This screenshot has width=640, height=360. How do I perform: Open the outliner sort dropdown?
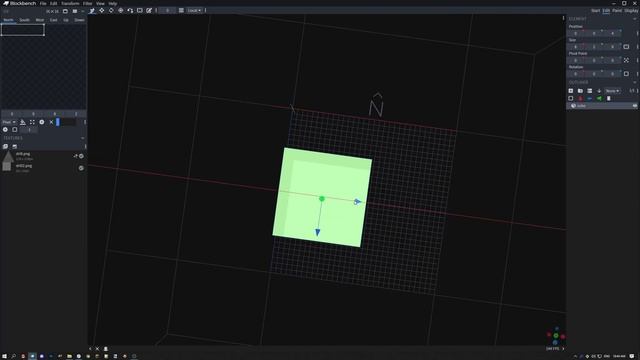pos(612,91)
